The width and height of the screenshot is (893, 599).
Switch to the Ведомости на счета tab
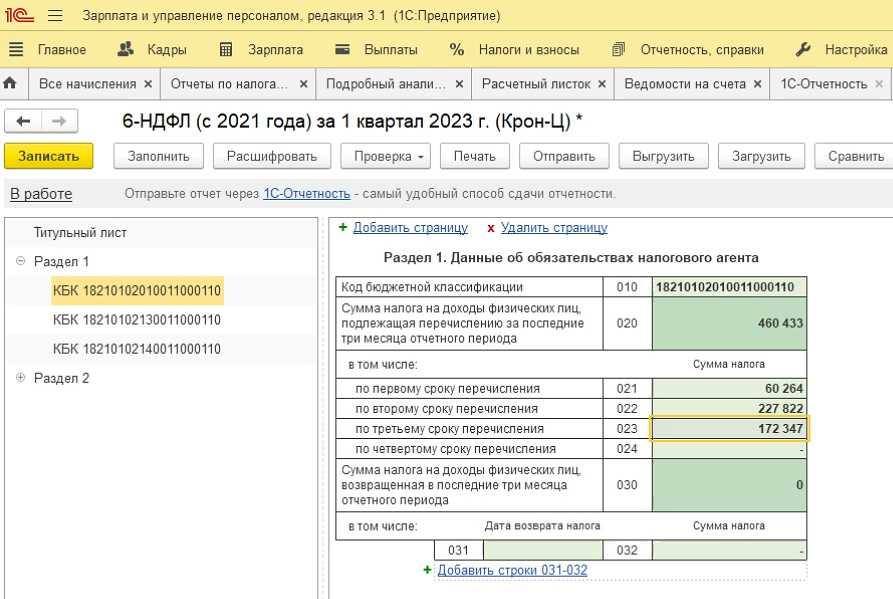point(685,84)
